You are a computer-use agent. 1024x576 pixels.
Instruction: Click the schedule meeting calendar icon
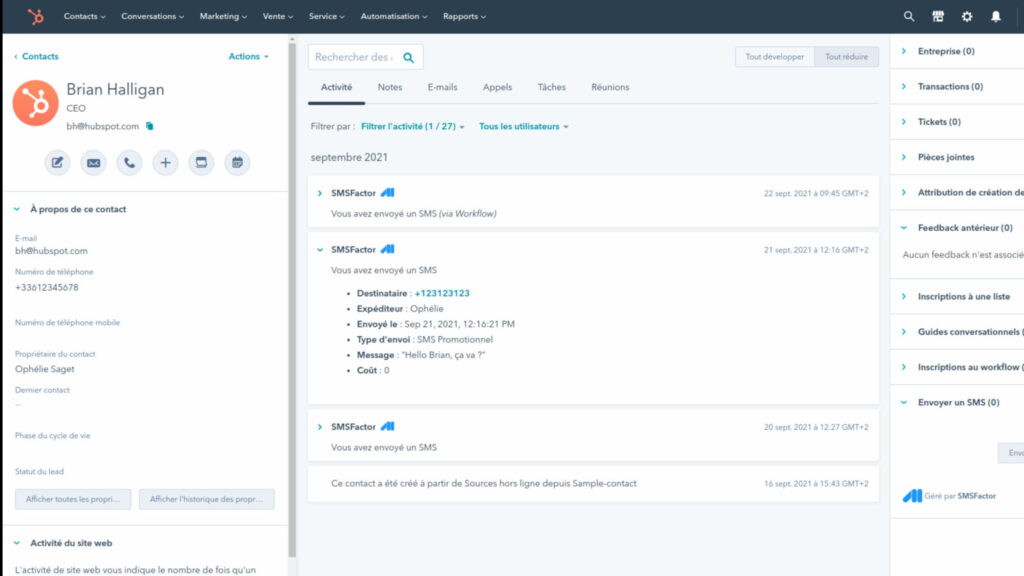(x=237, y=162)
